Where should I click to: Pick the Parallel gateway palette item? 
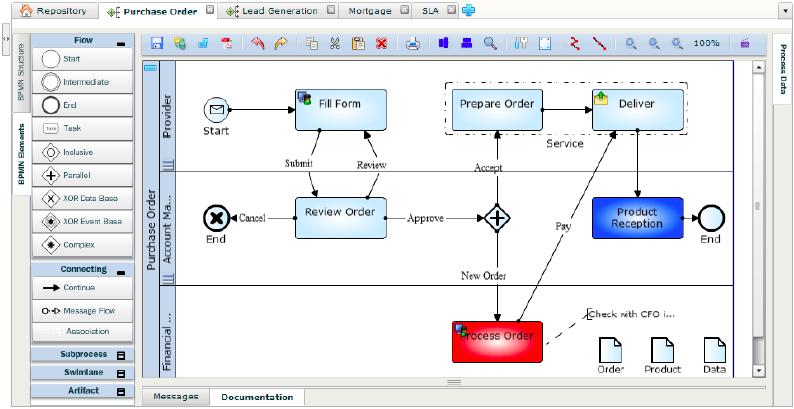click(x=83, y=175)
